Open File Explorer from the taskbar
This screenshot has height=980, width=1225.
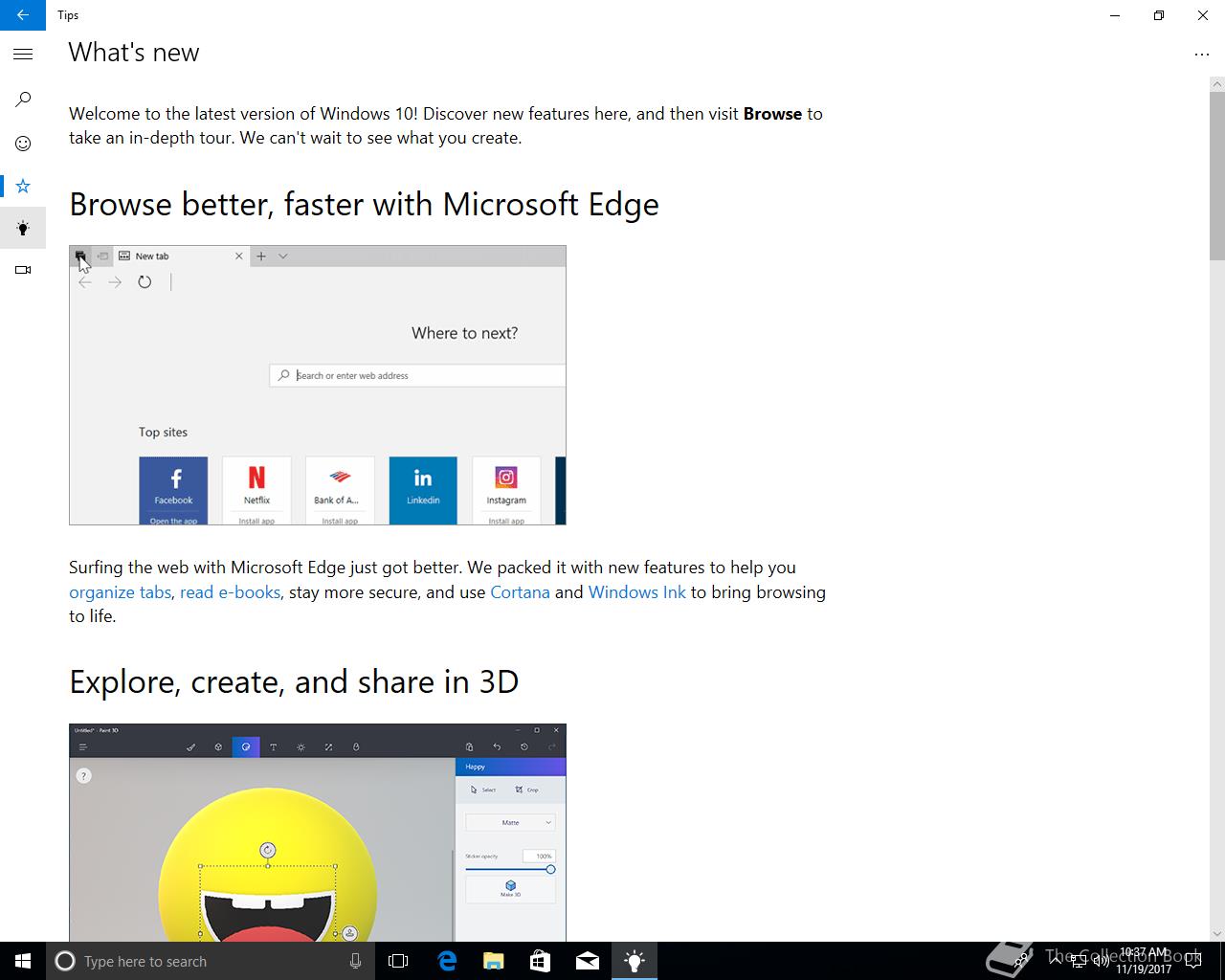(x=494, y=961)
